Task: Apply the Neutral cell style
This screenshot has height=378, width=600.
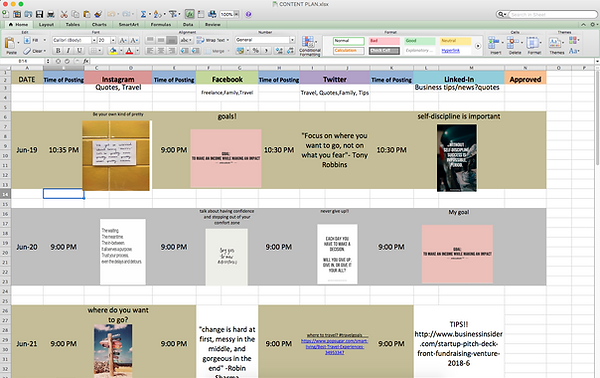Action: 455,41
